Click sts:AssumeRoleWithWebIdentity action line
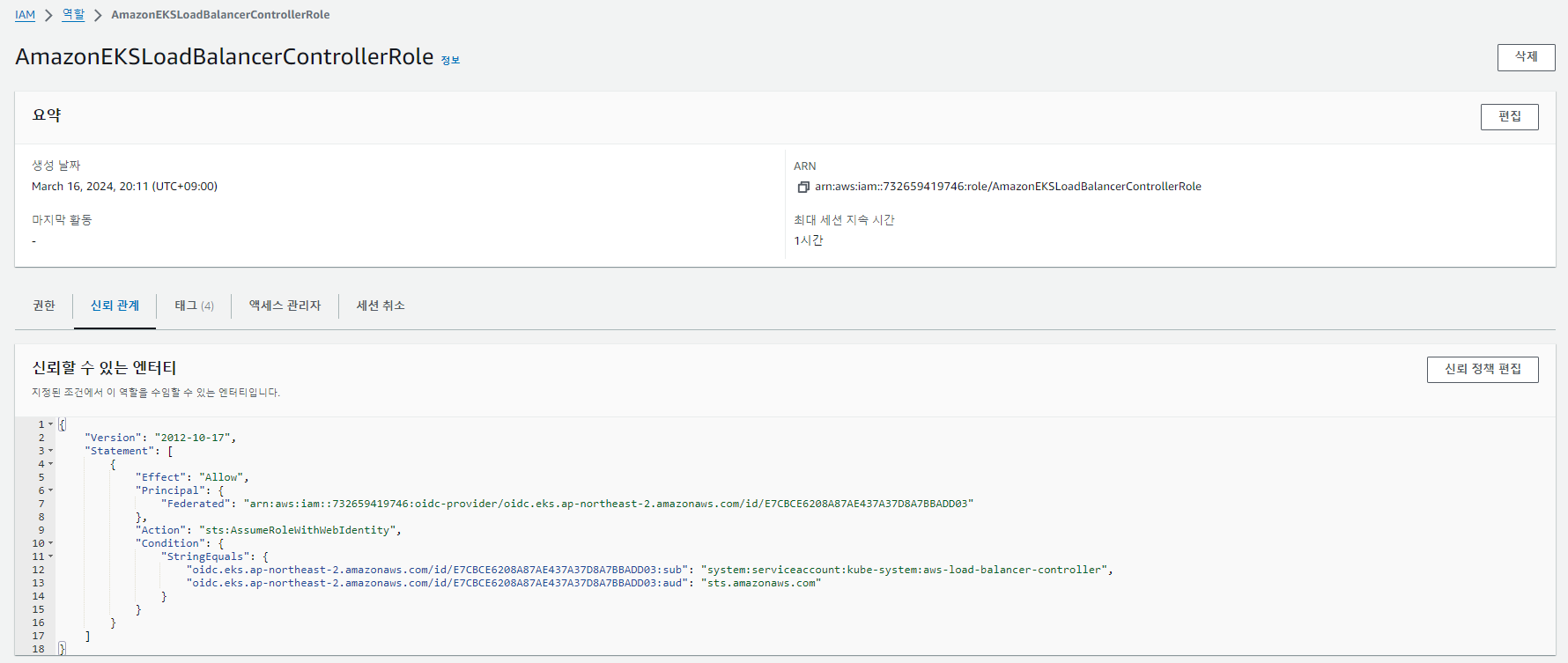 point(269,530)
